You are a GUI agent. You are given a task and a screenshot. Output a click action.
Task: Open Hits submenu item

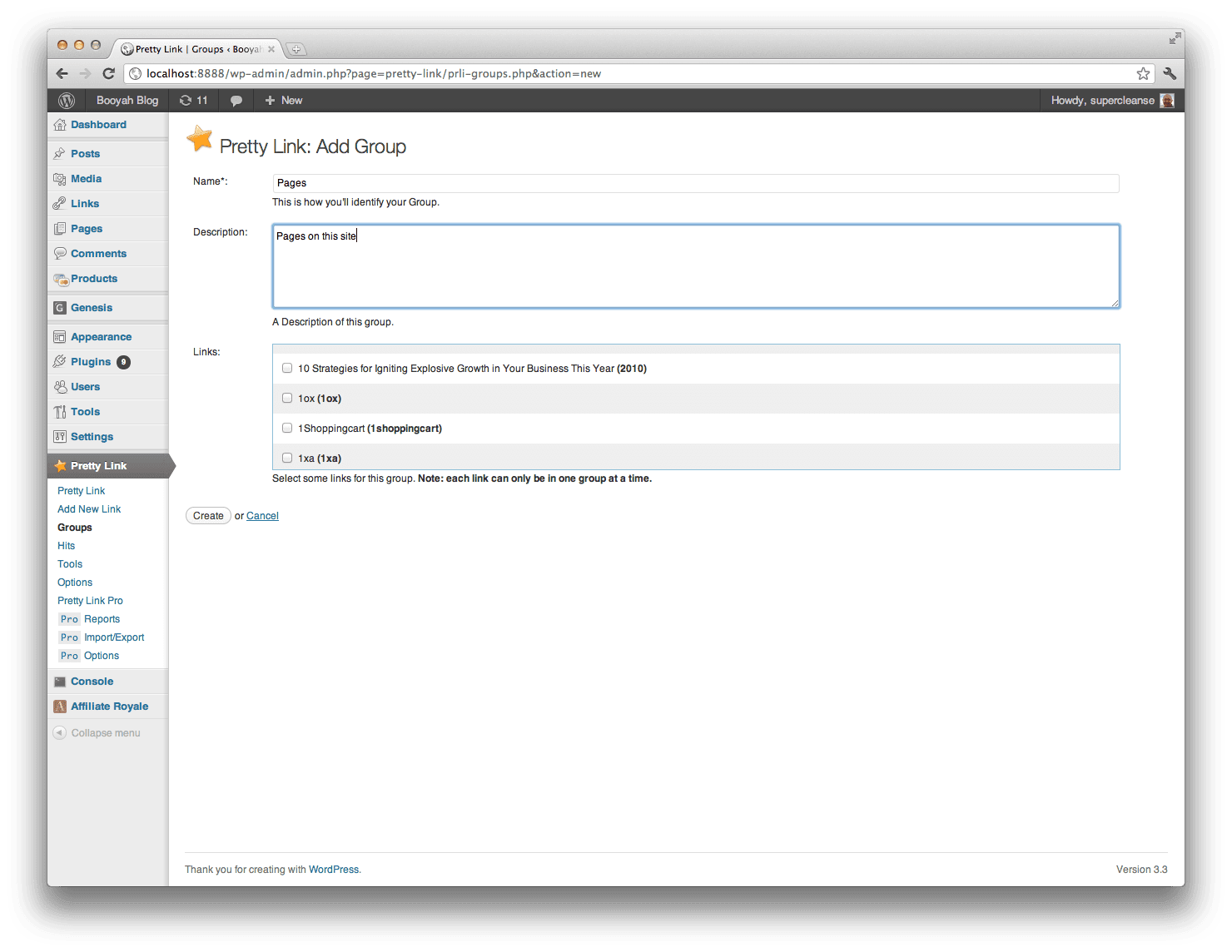tap(67, 546)
